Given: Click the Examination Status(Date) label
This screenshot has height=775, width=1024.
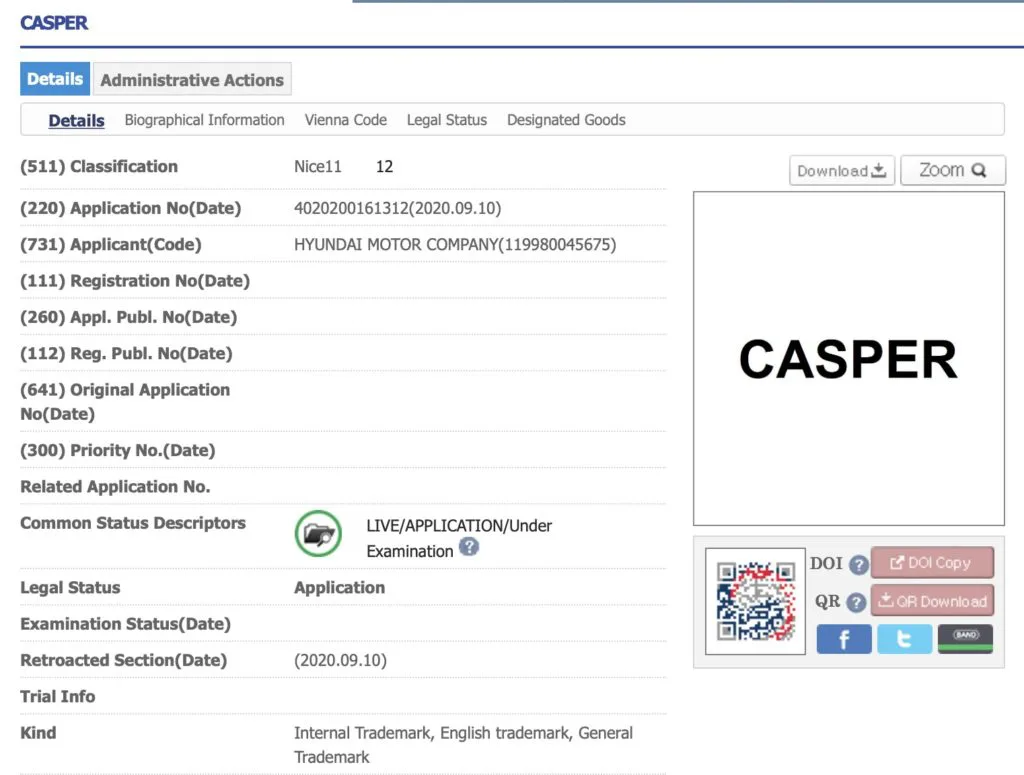Looking at the screenshot, I should (x=125, y=624).
